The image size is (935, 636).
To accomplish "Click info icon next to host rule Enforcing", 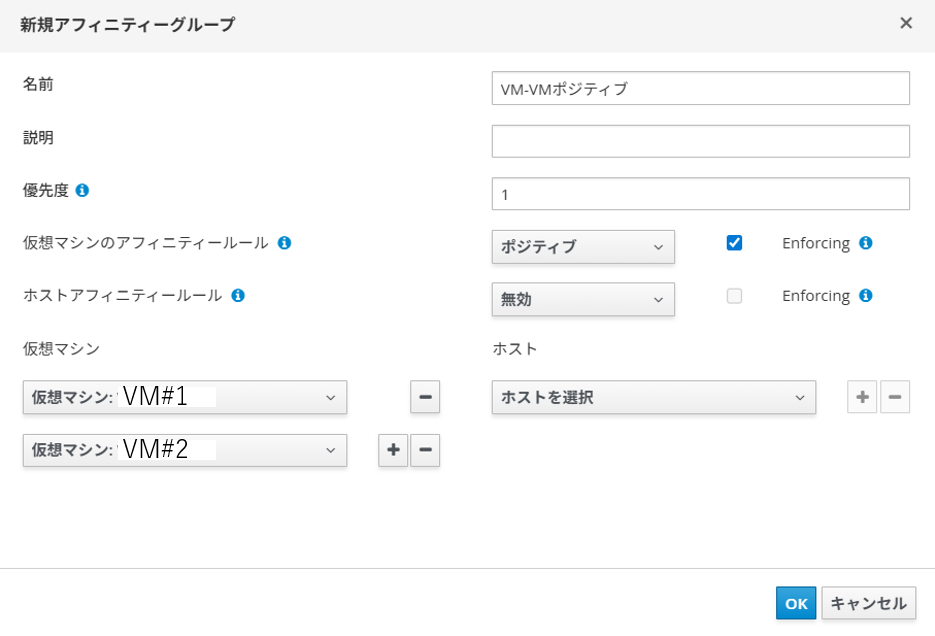I will (866, 296).
